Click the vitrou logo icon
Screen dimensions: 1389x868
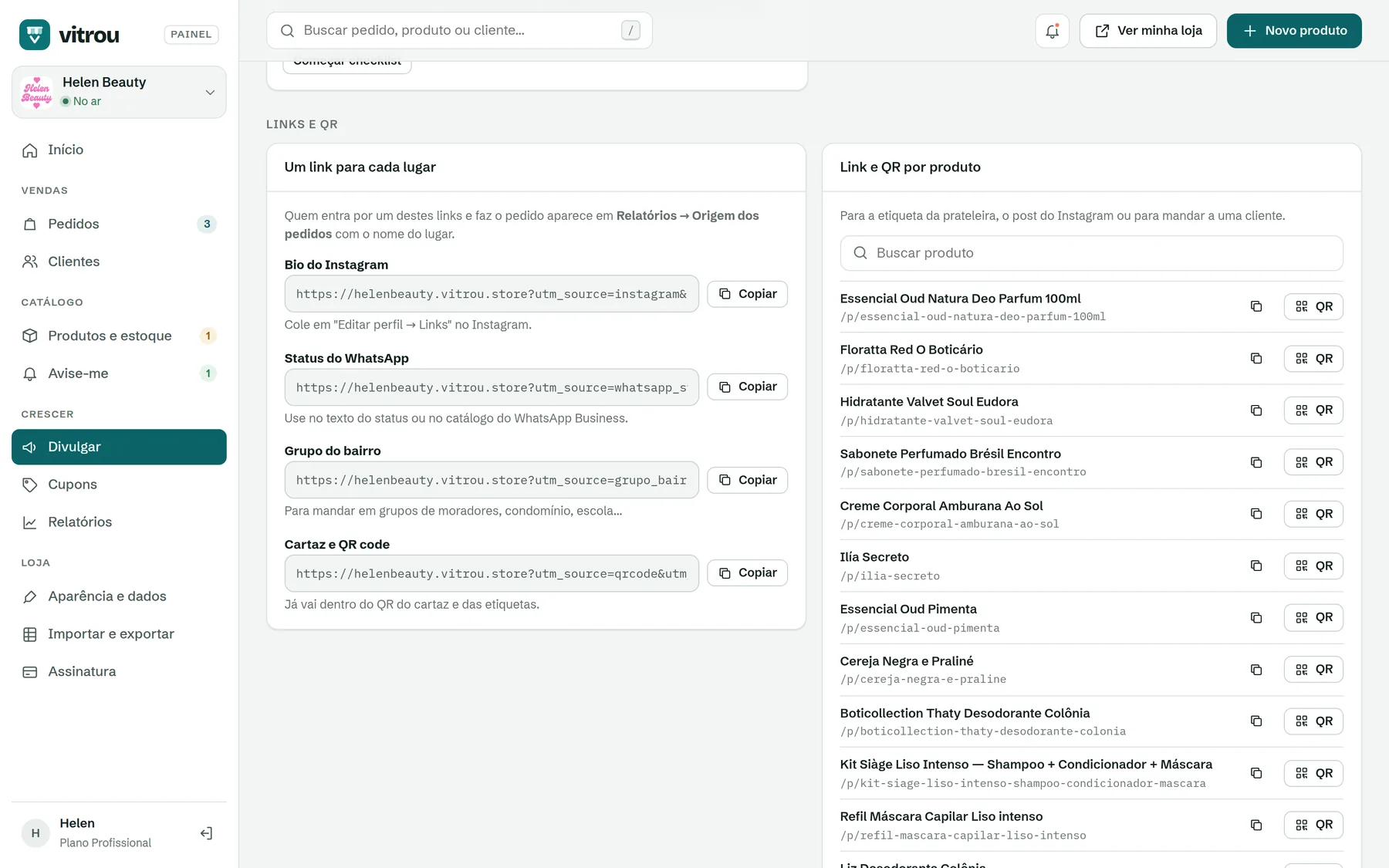point(35,35)
